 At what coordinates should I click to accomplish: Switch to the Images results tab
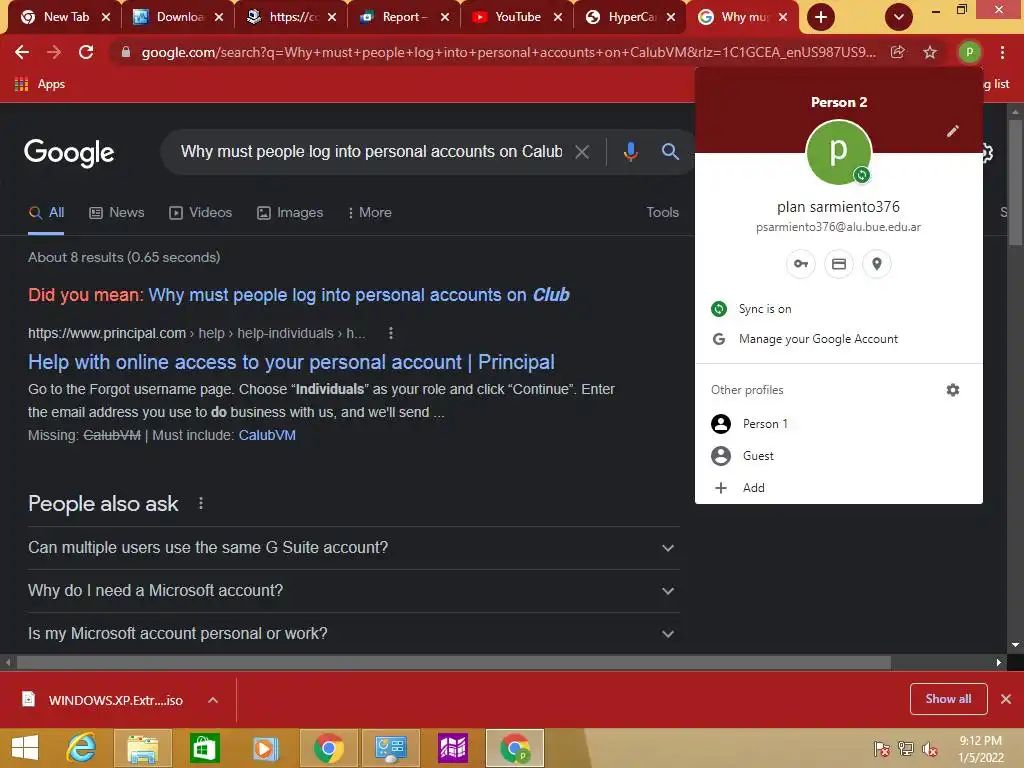(290, 213)
